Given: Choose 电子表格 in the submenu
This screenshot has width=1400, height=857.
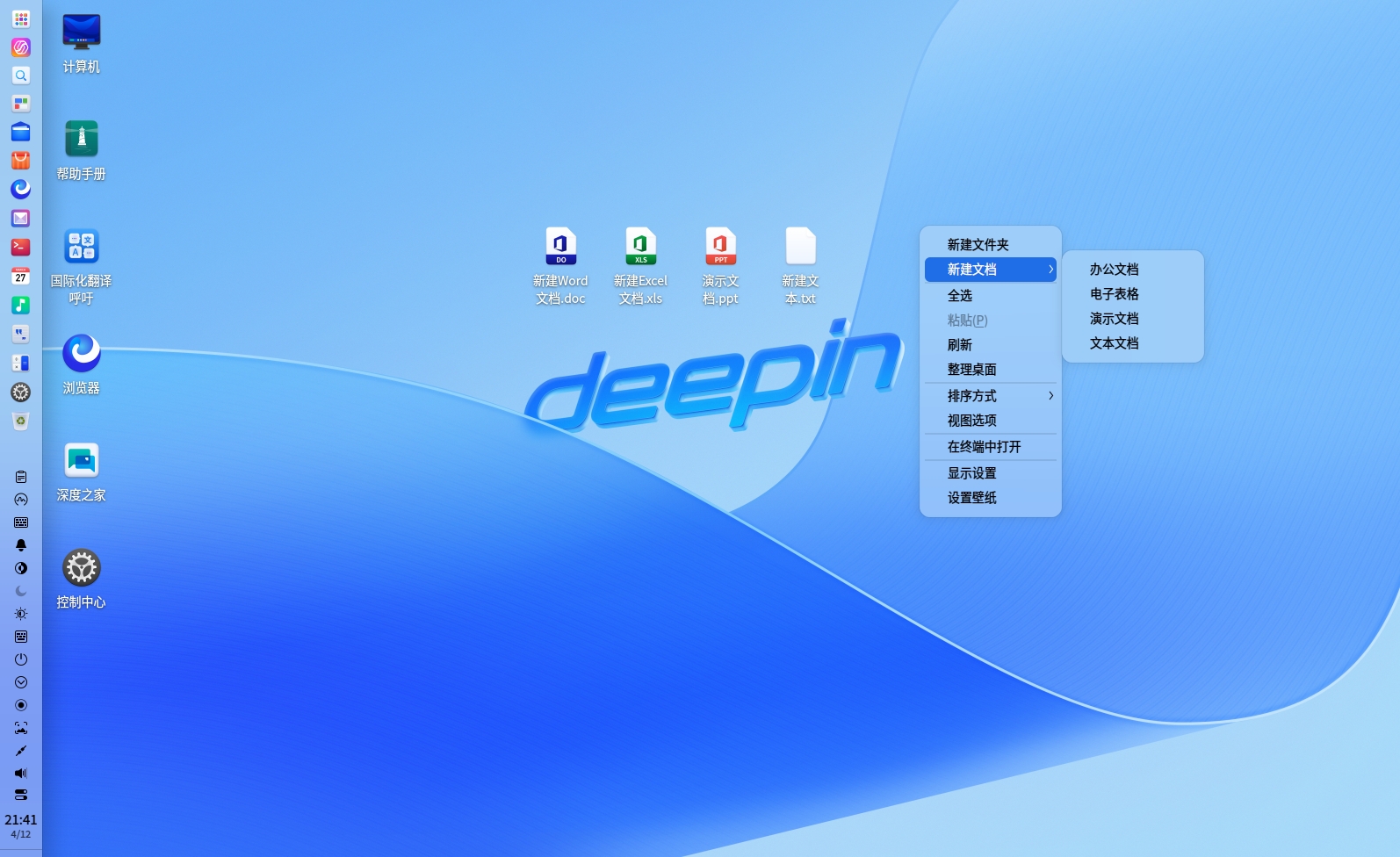Looking at the screenshot, I should click(x=1133, y=294).
